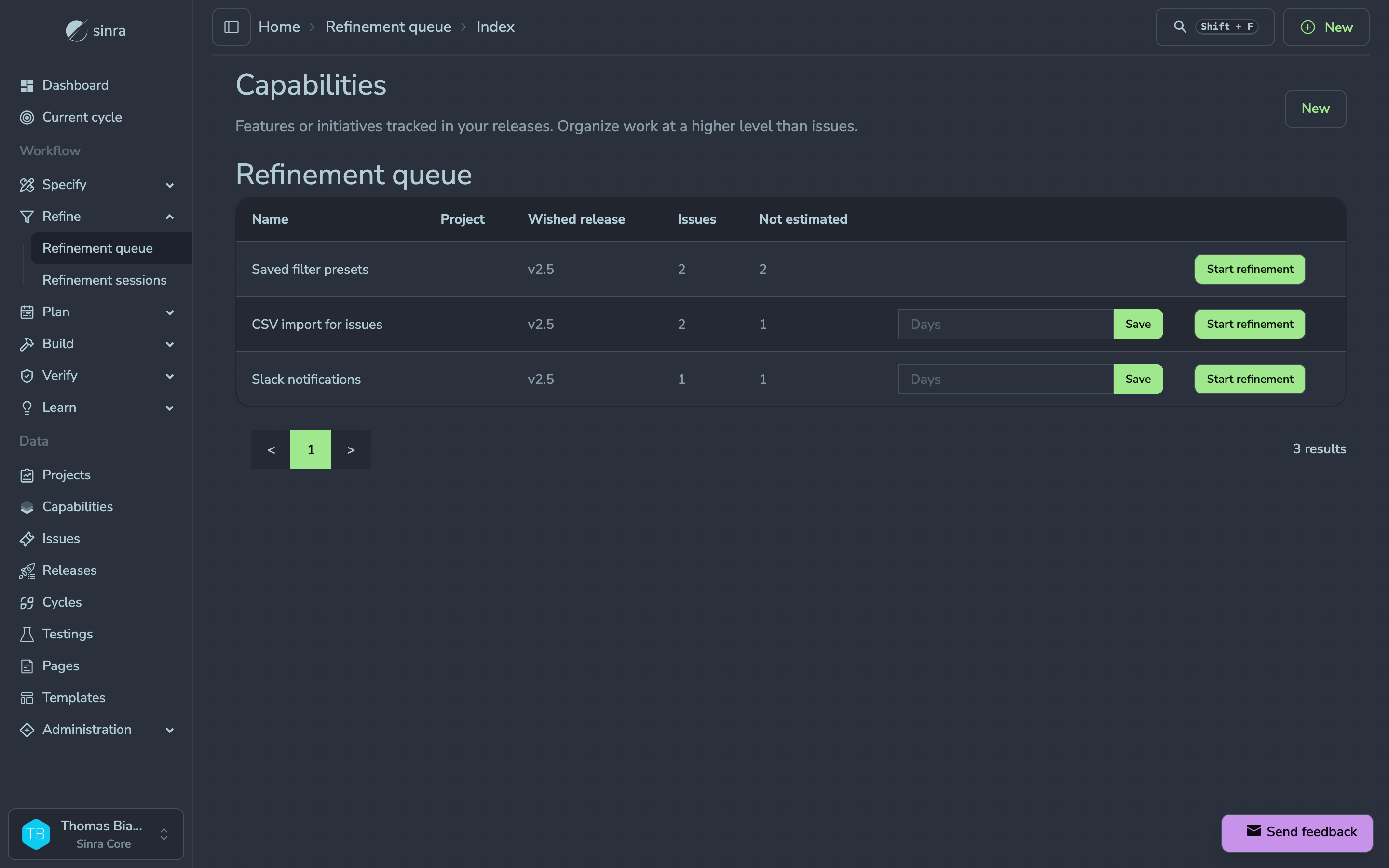The height and width of the screenshot is (868, 1389).
Task: Click the Testings flask icon
Action: click(x=27, y=634)
